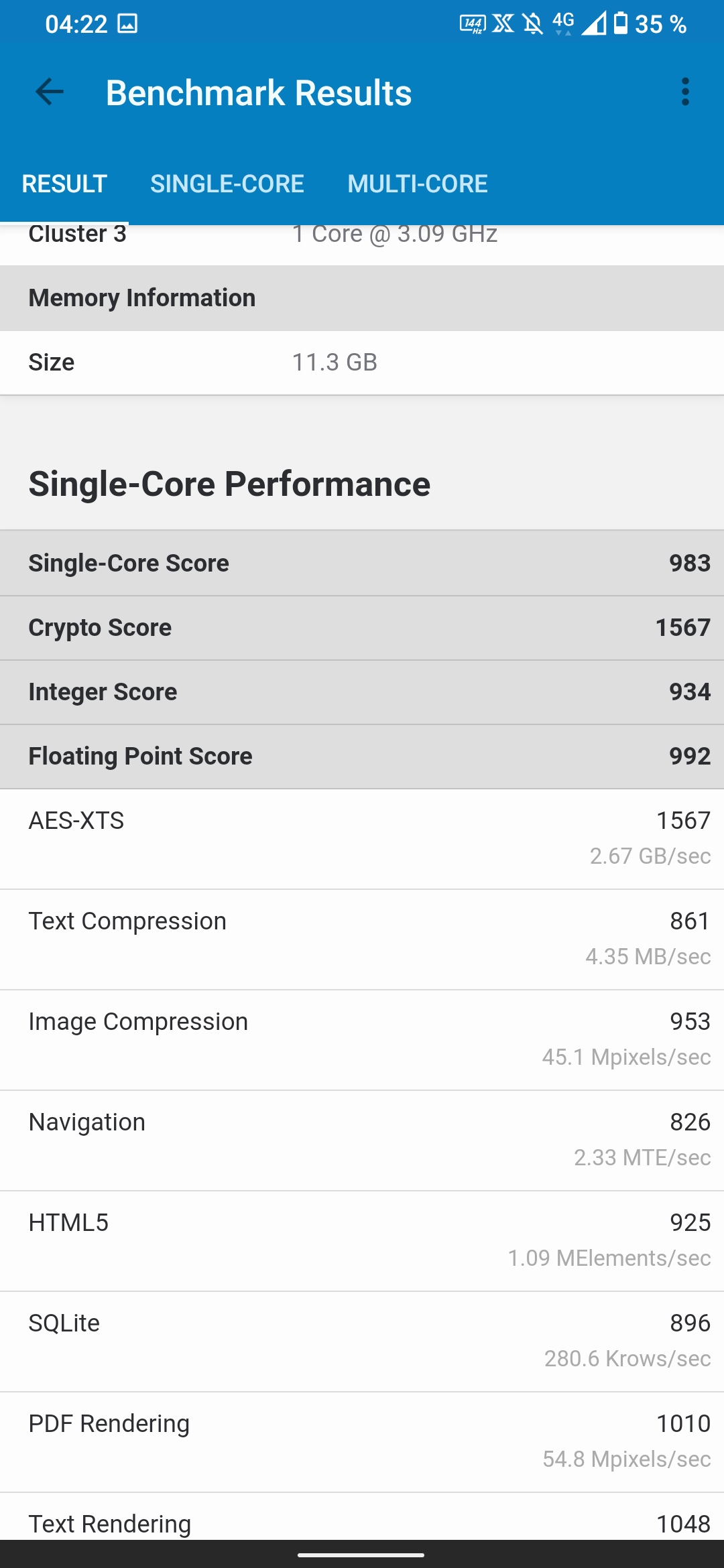Tap the screenshot notification icon in status bar

point(127,24)
